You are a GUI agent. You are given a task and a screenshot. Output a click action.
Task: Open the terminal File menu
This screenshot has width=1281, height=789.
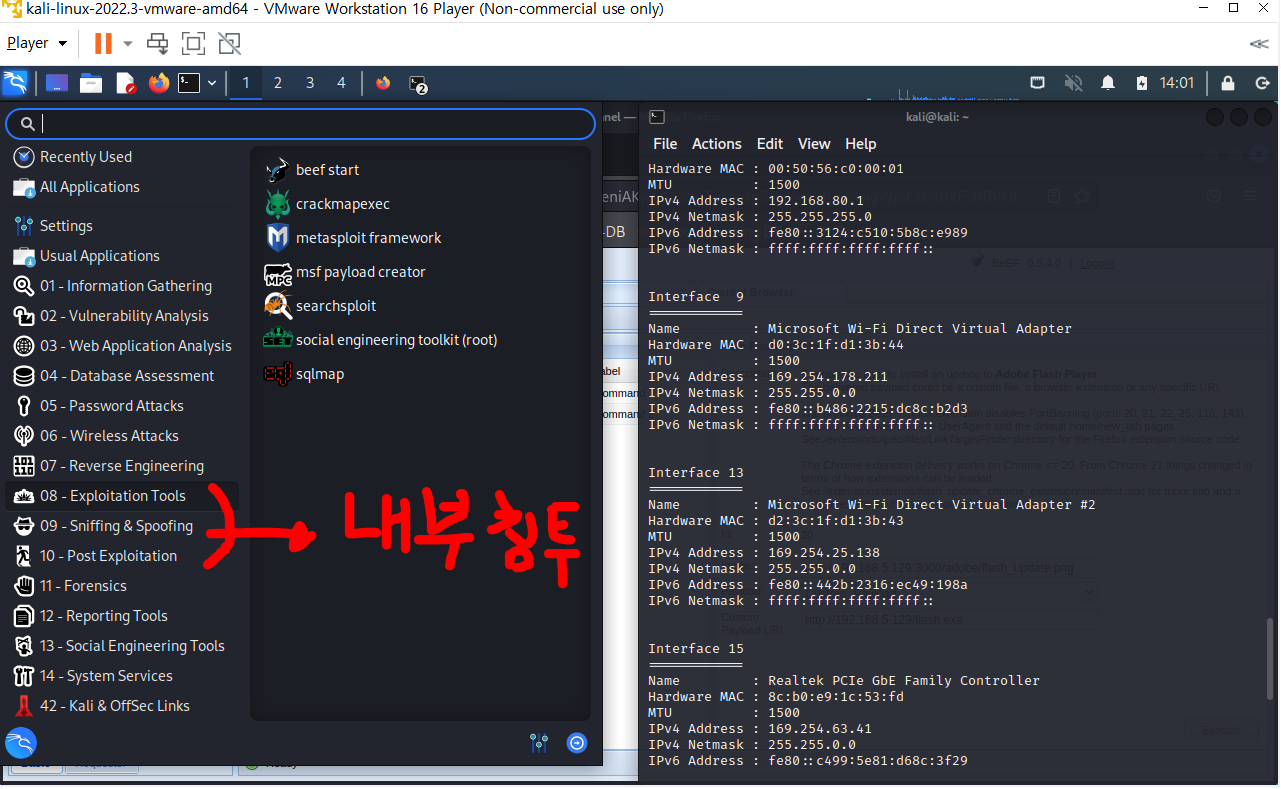point(665,144)
